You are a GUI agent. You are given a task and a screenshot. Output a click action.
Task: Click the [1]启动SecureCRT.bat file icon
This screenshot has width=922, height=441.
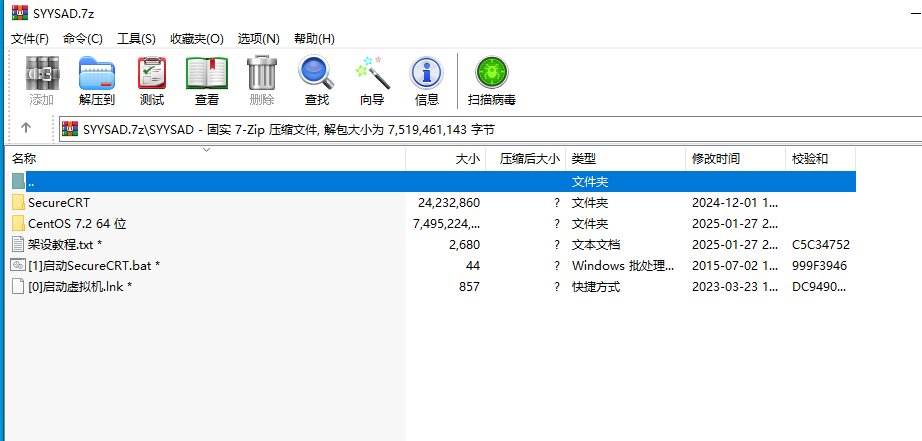click(x=18, y=266)
